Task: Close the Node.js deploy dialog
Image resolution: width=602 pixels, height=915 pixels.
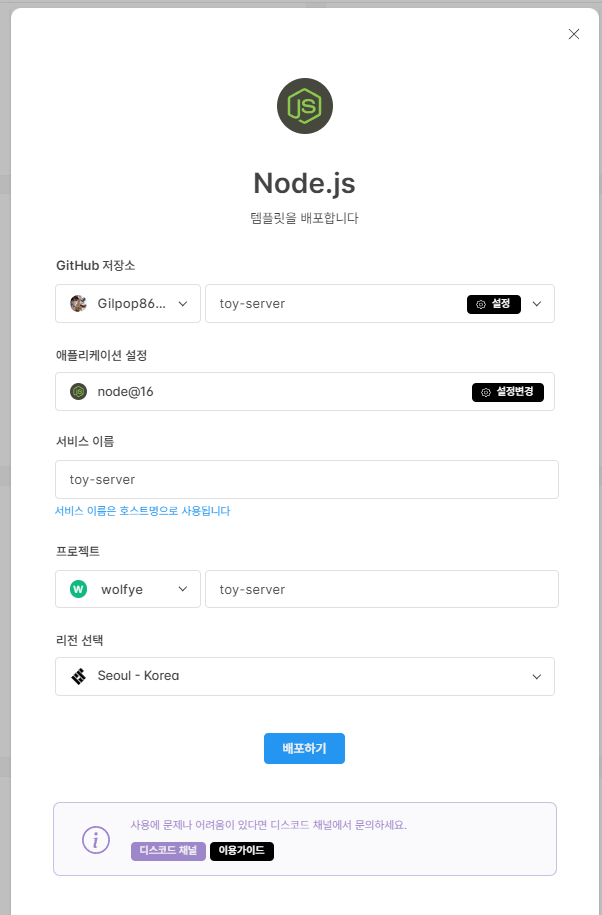Action: [x=574, y=34]
